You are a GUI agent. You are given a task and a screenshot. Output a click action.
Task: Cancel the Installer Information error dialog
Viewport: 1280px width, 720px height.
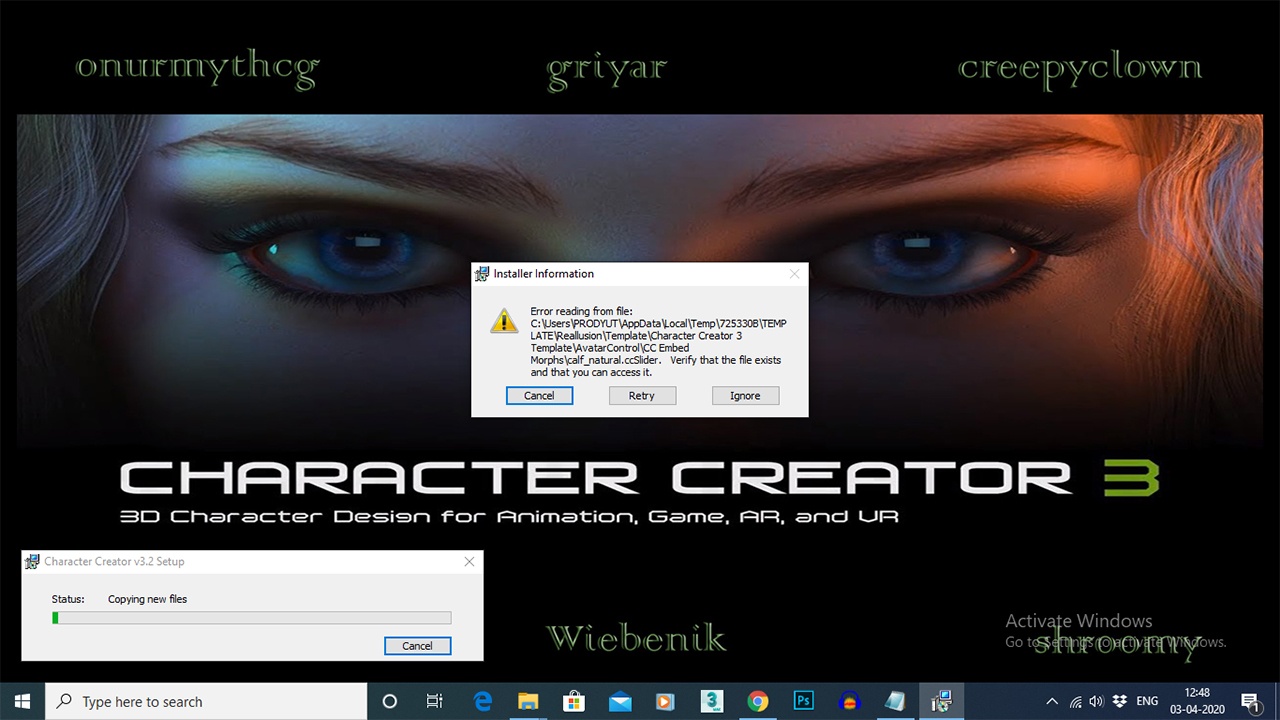[539, 396]
